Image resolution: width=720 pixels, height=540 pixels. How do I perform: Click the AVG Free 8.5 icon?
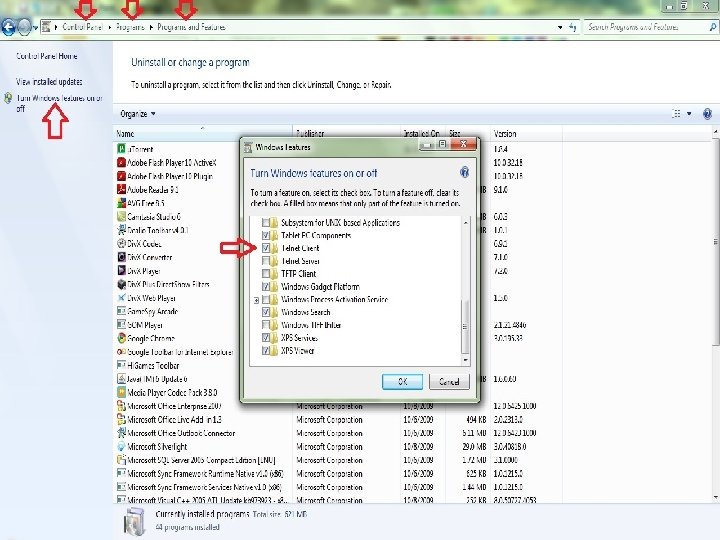pyautogui.click(x=121, y=203)
